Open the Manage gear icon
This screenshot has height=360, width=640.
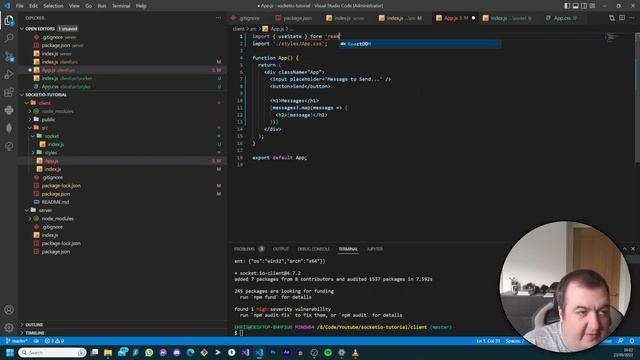(x=9, y=328)
